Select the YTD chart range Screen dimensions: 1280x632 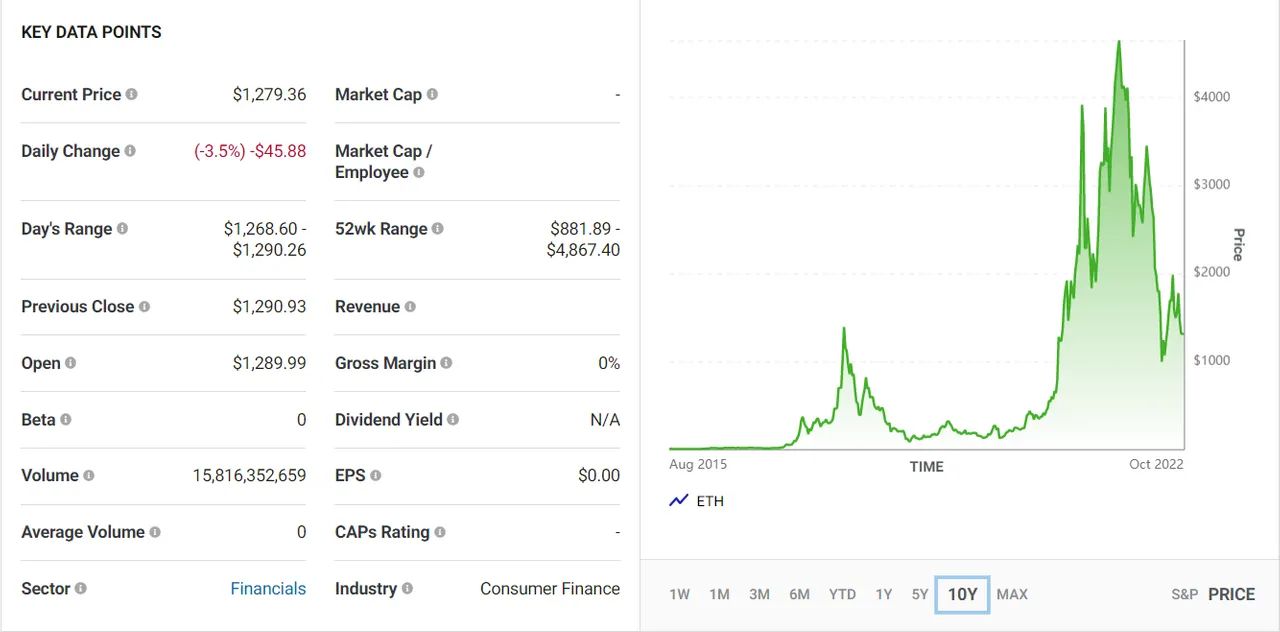[x=842, y=594]
